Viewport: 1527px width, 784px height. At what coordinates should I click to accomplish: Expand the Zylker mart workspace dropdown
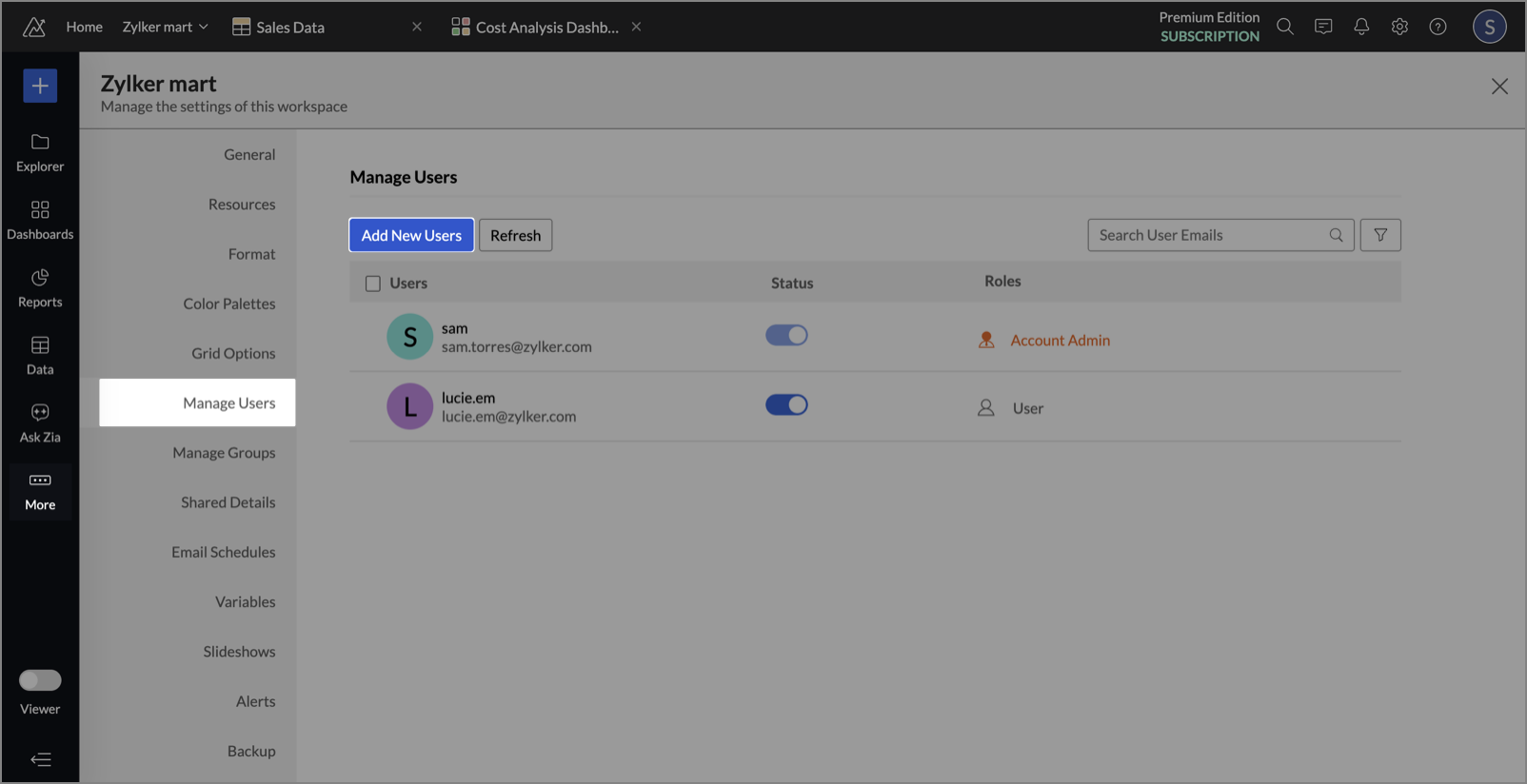(166, 27)
